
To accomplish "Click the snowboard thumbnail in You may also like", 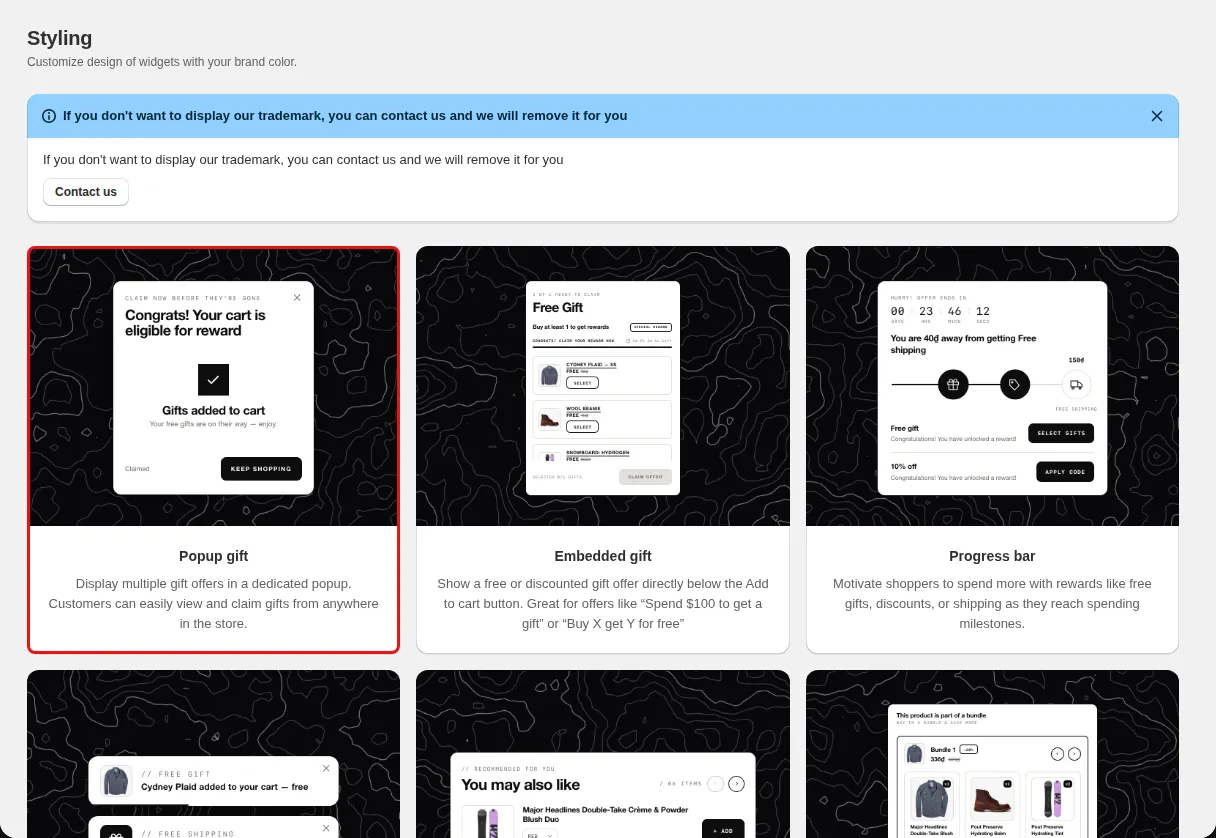I will (x=488, y=822).
